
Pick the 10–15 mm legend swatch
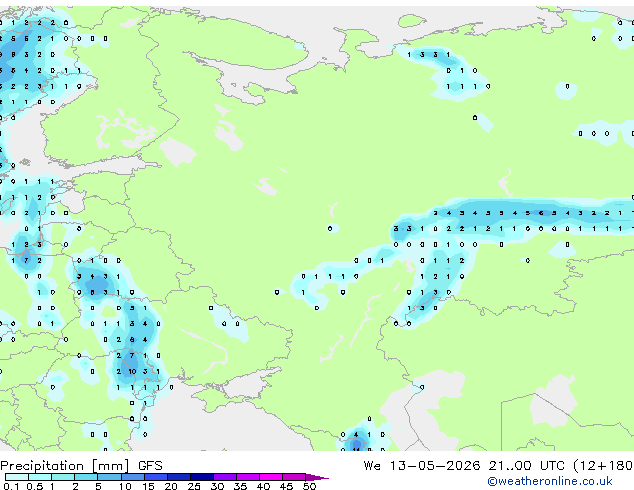(132, 477)
